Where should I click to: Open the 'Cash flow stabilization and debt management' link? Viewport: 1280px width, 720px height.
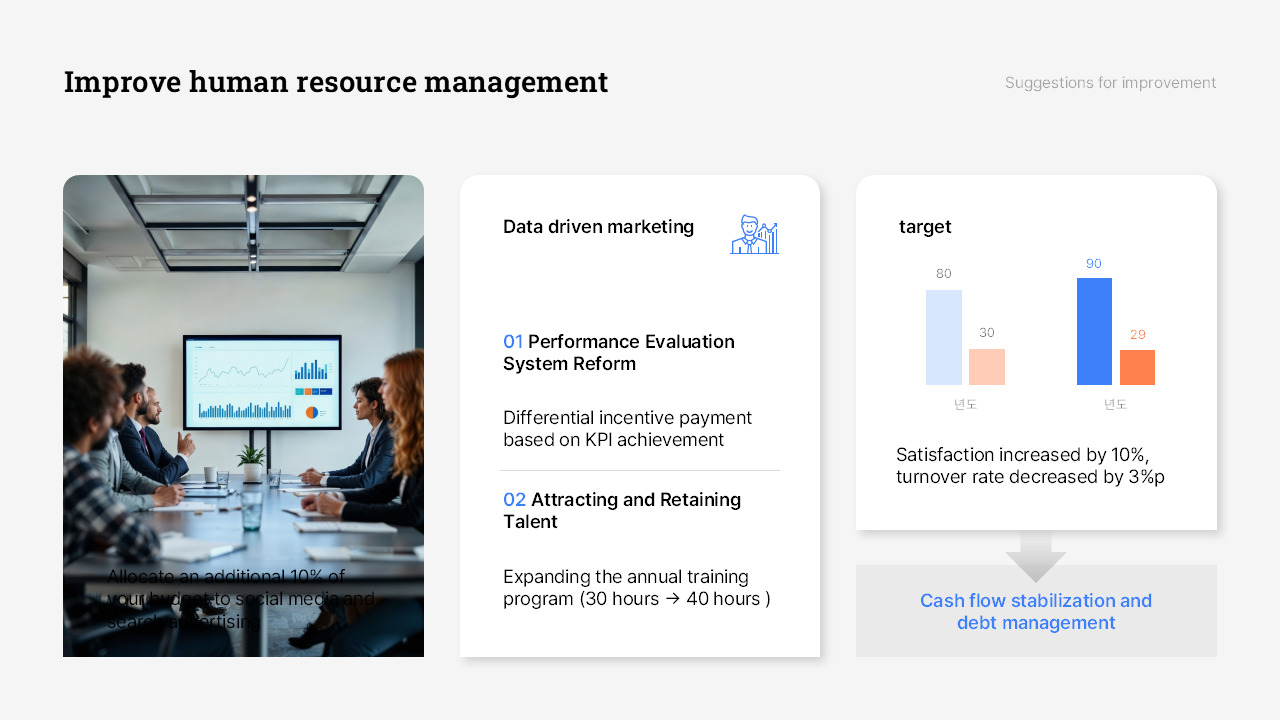click(1035, 611)
